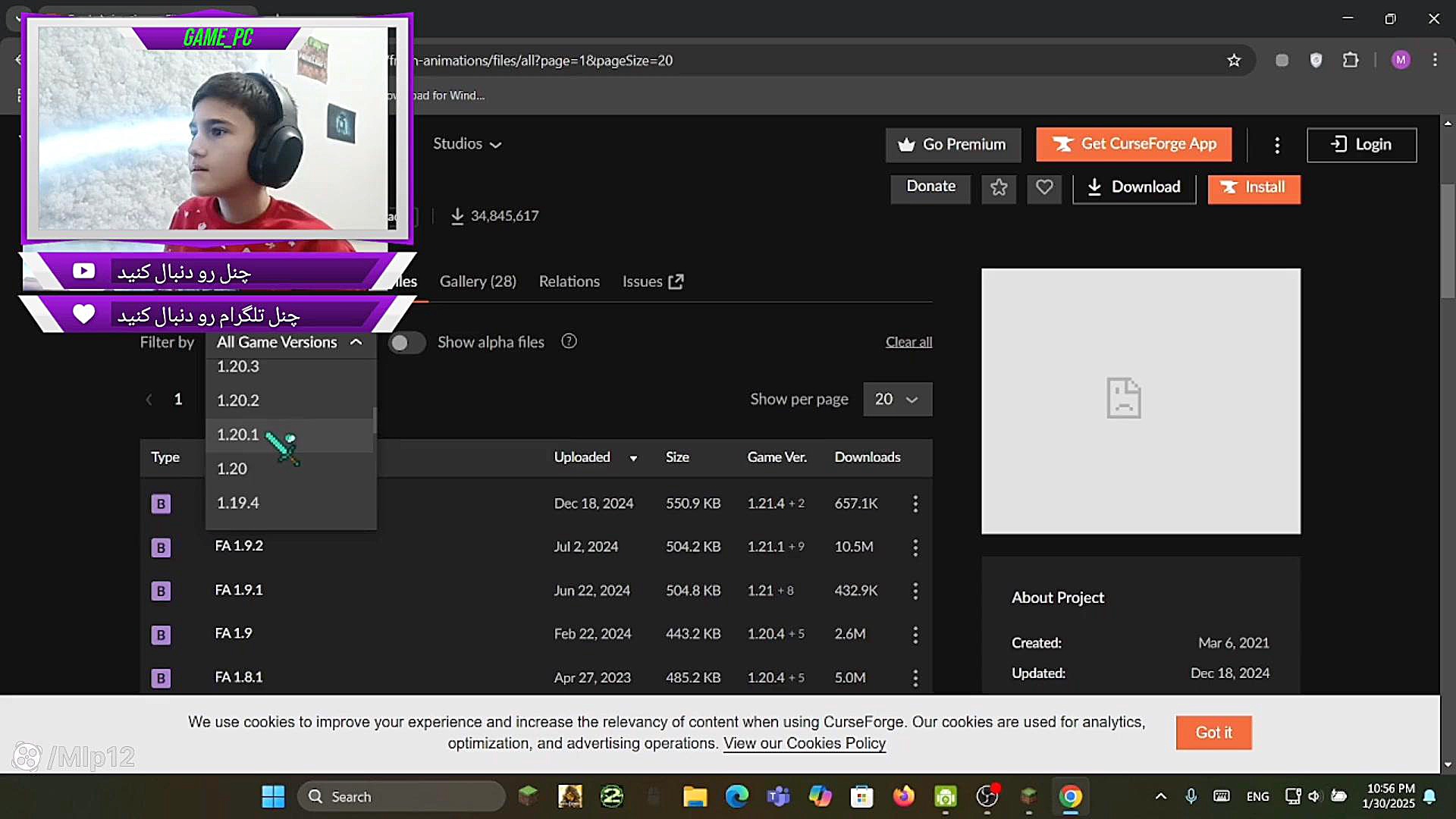Image resolution: width=1456 pixels, height=819 pixels.
Task: Click the Download button
Action: click(x=1134, y=187)
